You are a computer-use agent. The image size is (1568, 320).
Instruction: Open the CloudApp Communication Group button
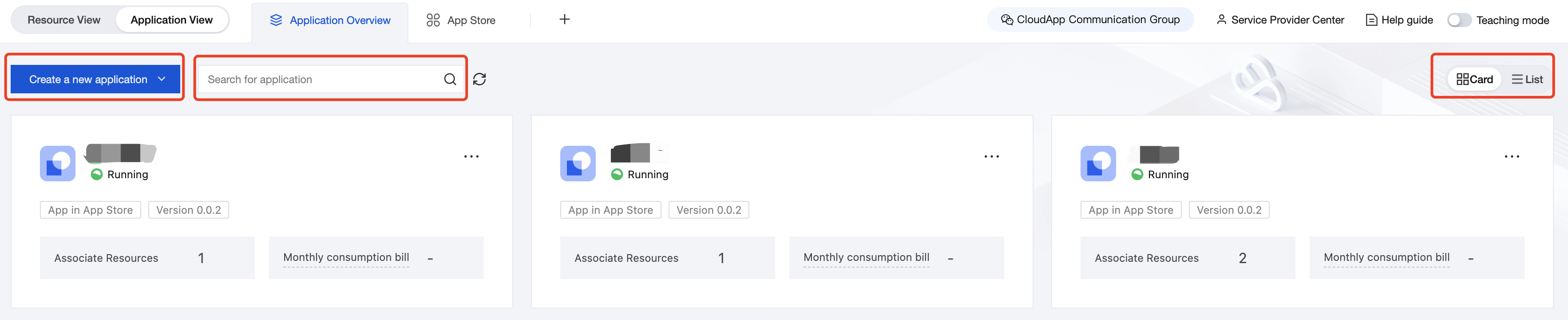1090,20
